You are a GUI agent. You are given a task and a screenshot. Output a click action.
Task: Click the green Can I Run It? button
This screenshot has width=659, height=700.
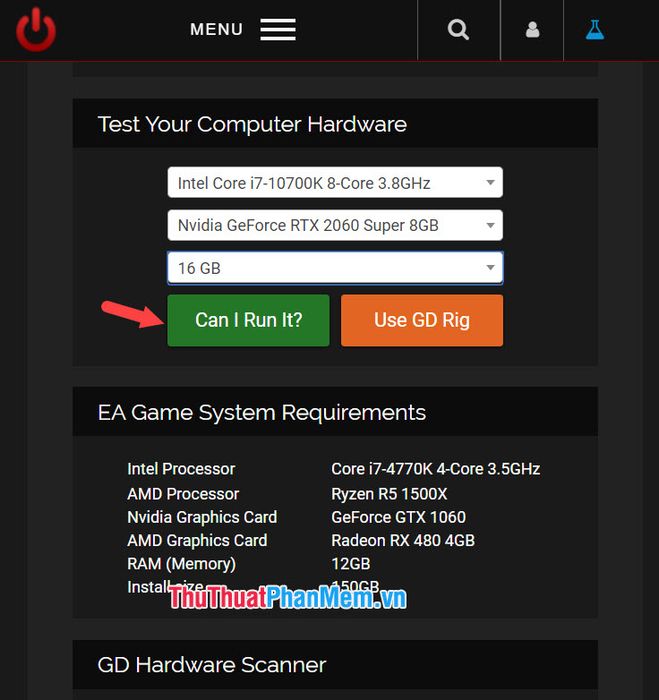pyautogui.click(x=248, y=320)
